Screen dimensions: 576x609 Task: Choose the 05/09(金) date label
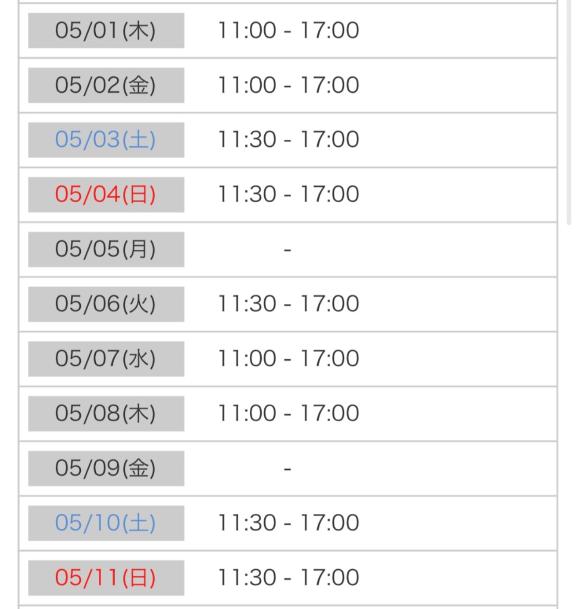(106, 468)
